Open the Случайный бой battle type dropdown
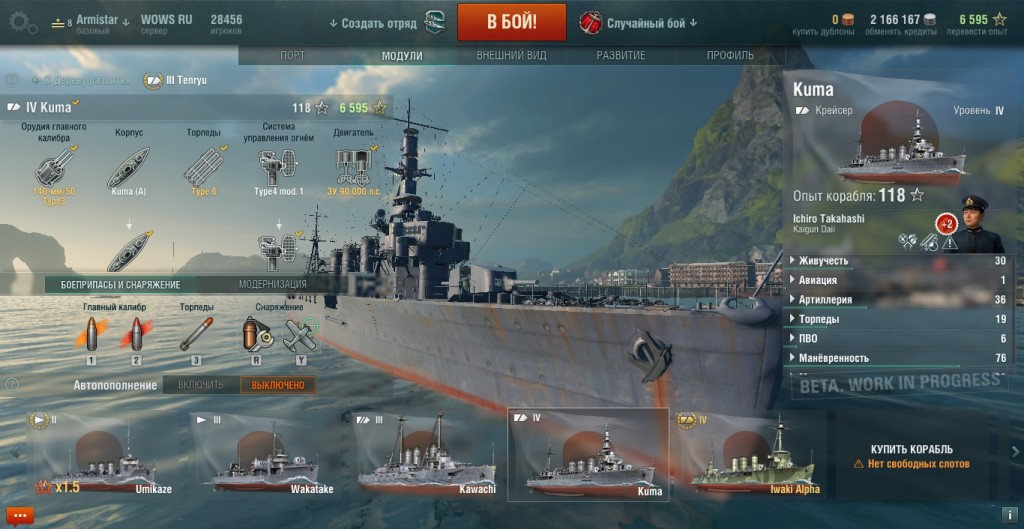Image resolution: width=1024 pixels, height=529 pixels. point(639,23)
